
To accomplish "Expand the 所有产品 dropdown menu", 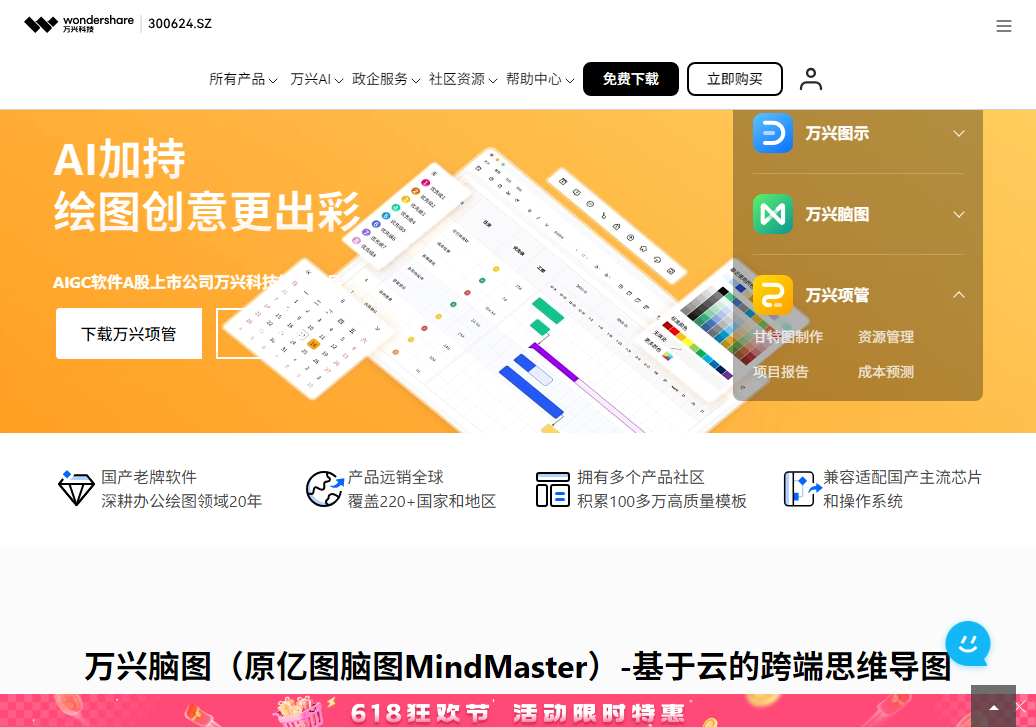I will [x=243, y=79].
